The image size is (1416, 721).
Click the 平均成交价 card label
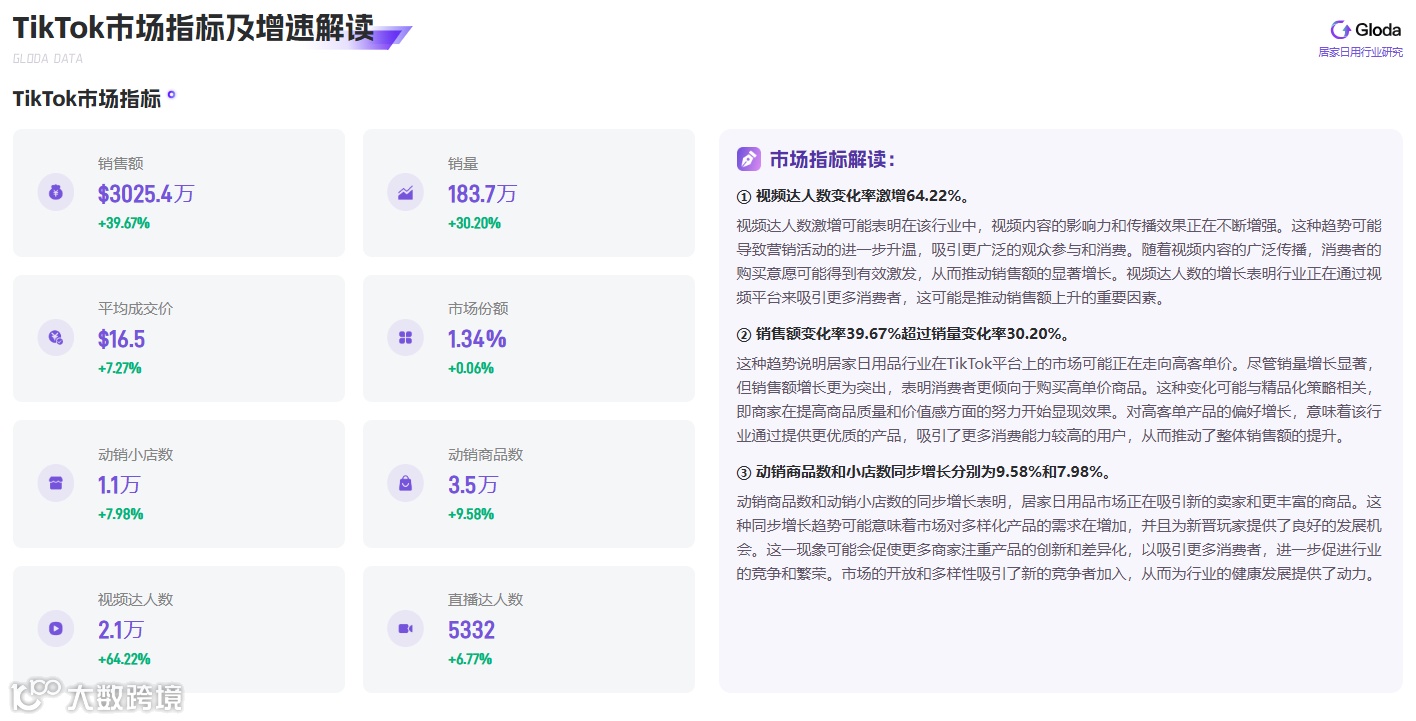[x=135, y=308]
